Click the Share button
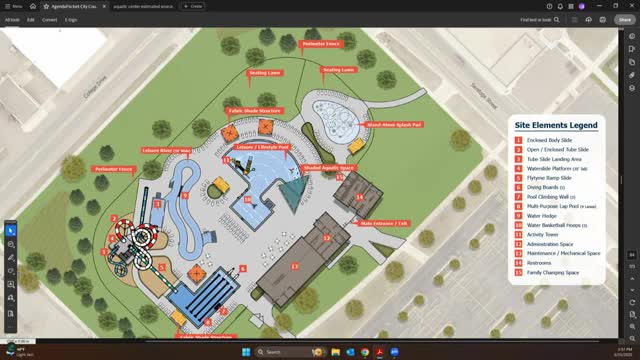The image size is (640, 360). click(x=625, y=20)
